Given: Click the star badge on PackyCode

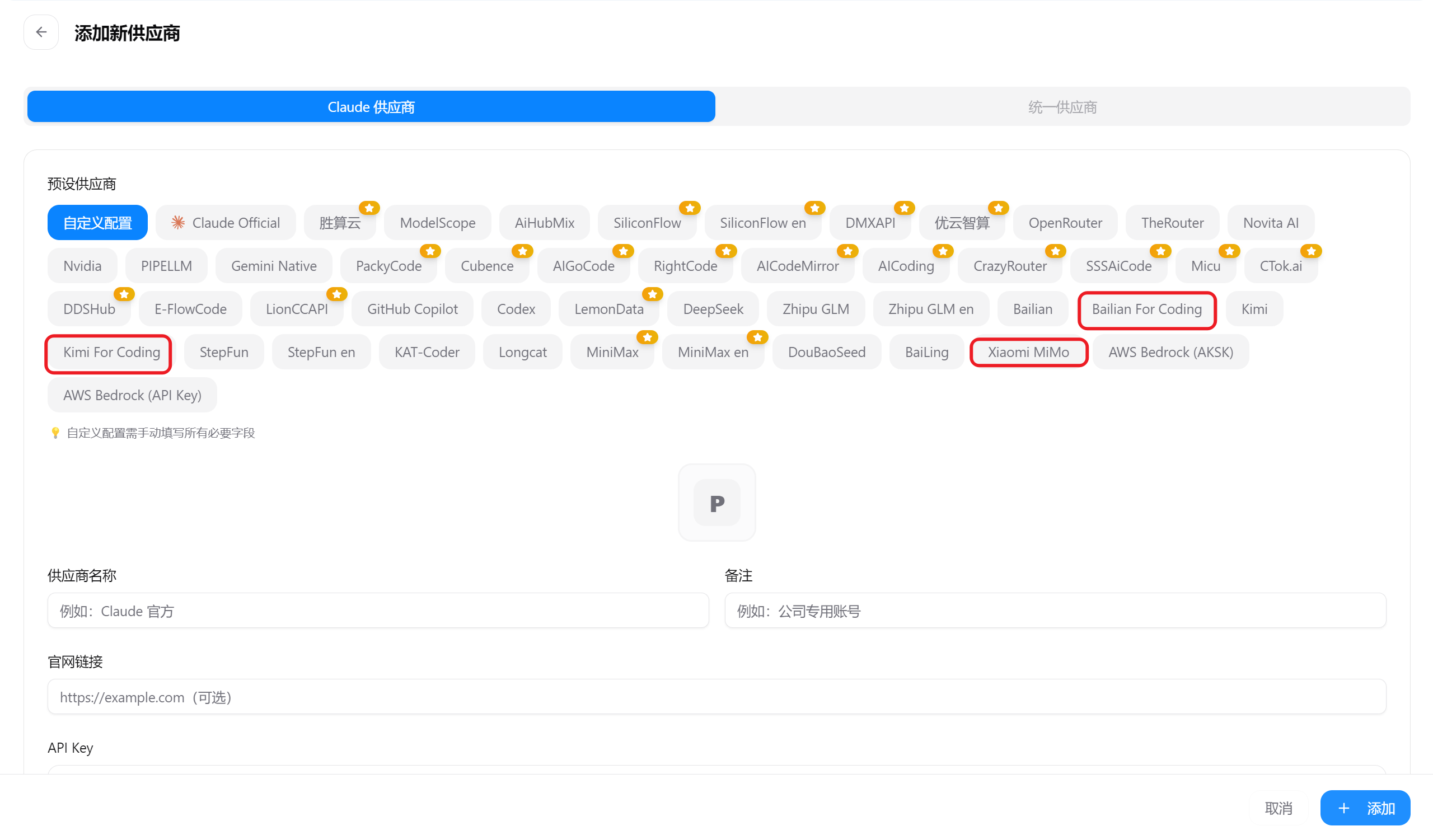Looking at the screenshot, I should point(430,251).
